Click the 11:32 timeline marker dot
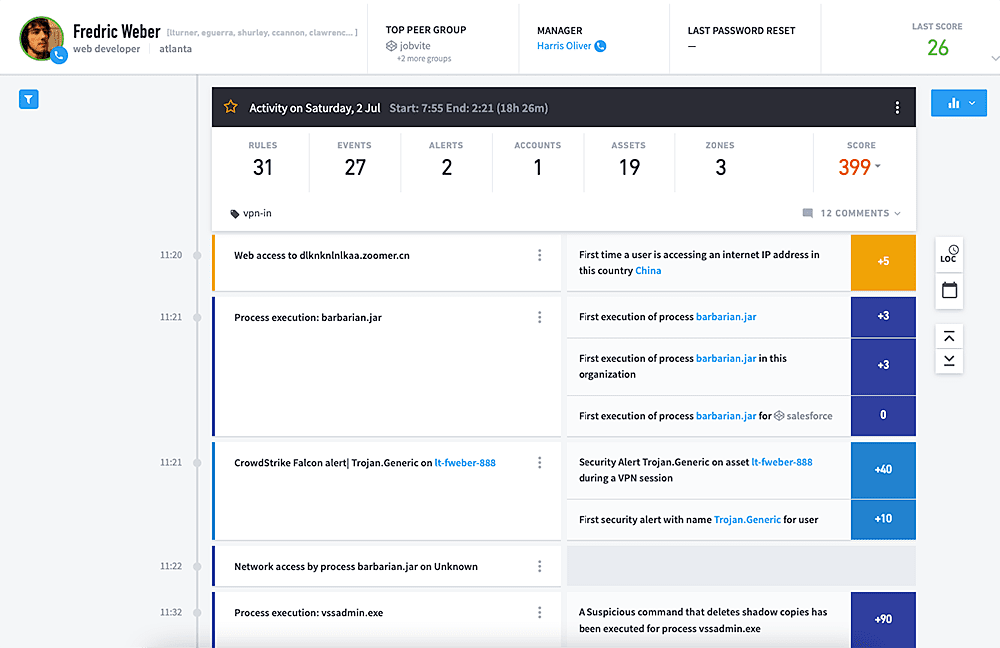 coord(197,612)
